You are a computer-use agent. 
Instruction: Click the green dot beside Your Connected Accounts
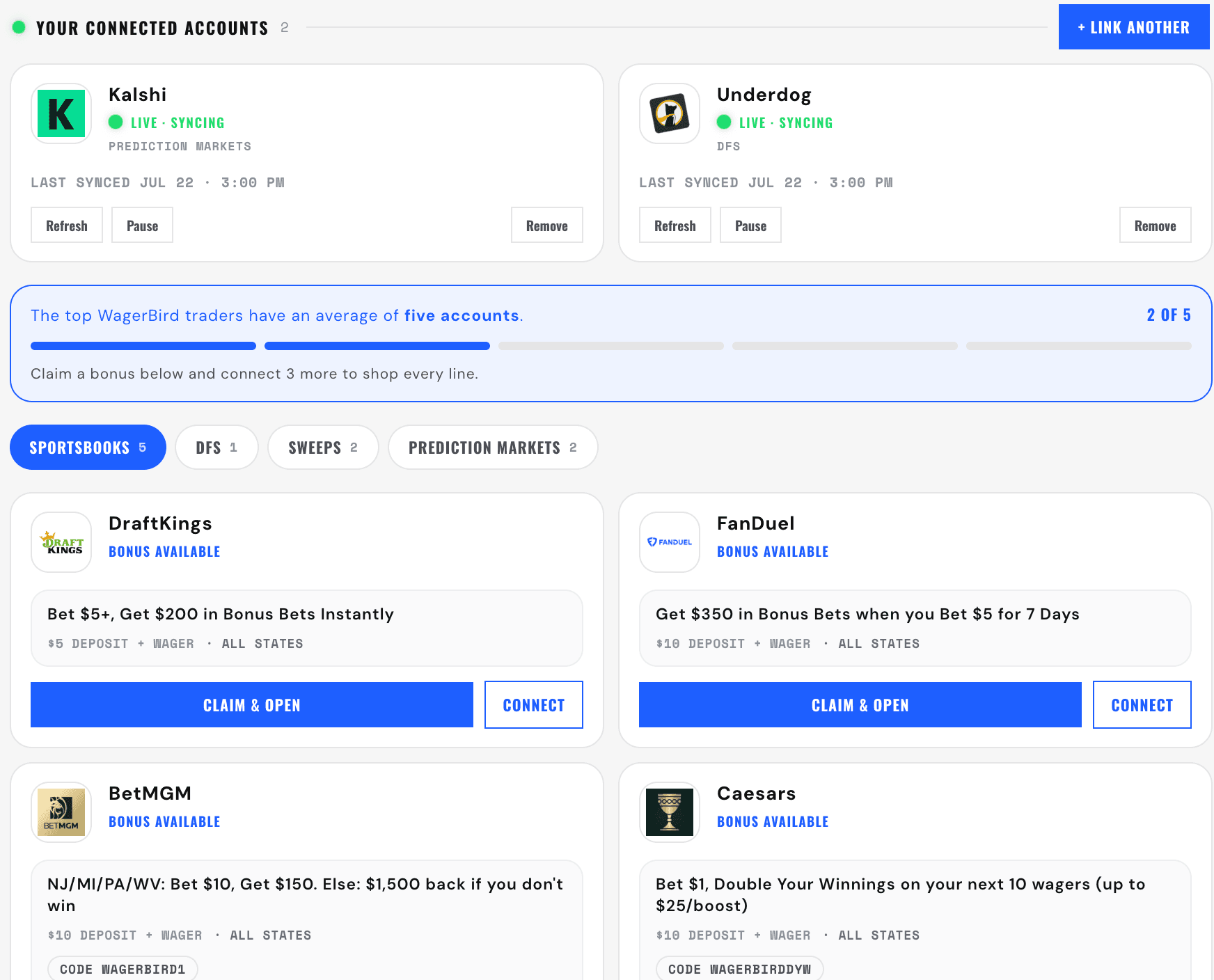click(19, 27)
